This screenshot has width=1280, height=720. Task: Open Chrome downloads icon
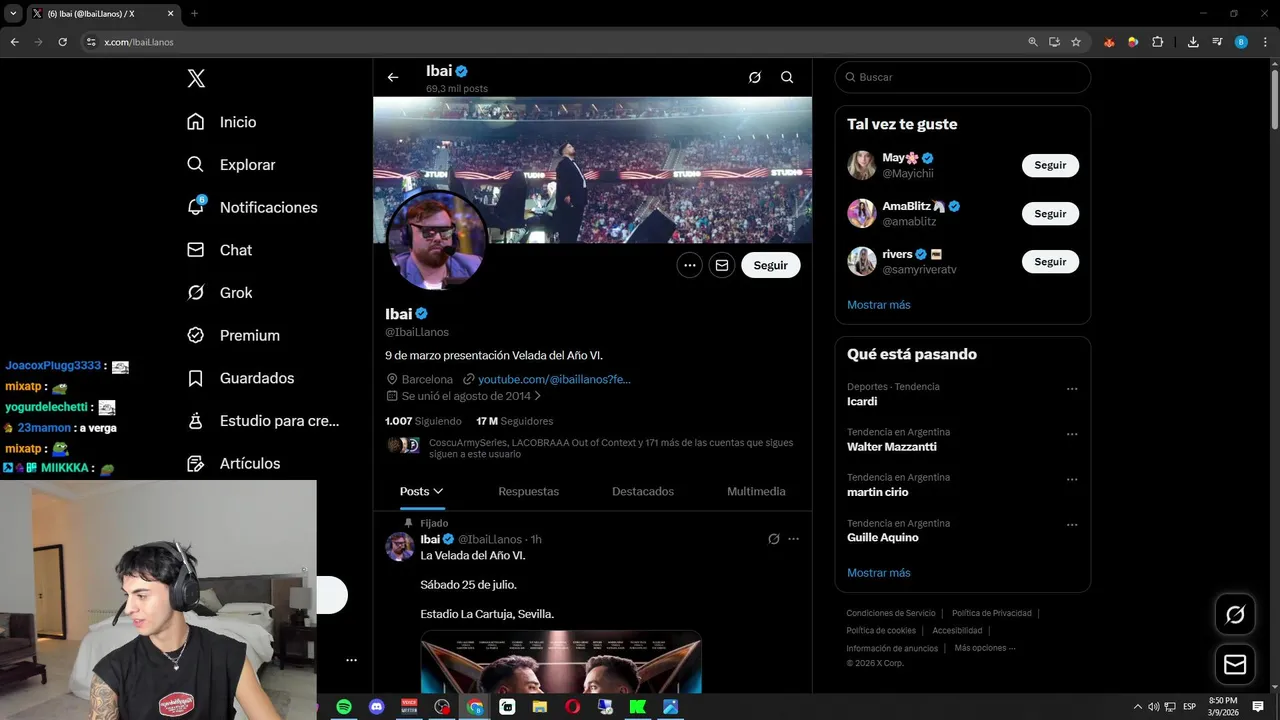[x=1193, y=42]
